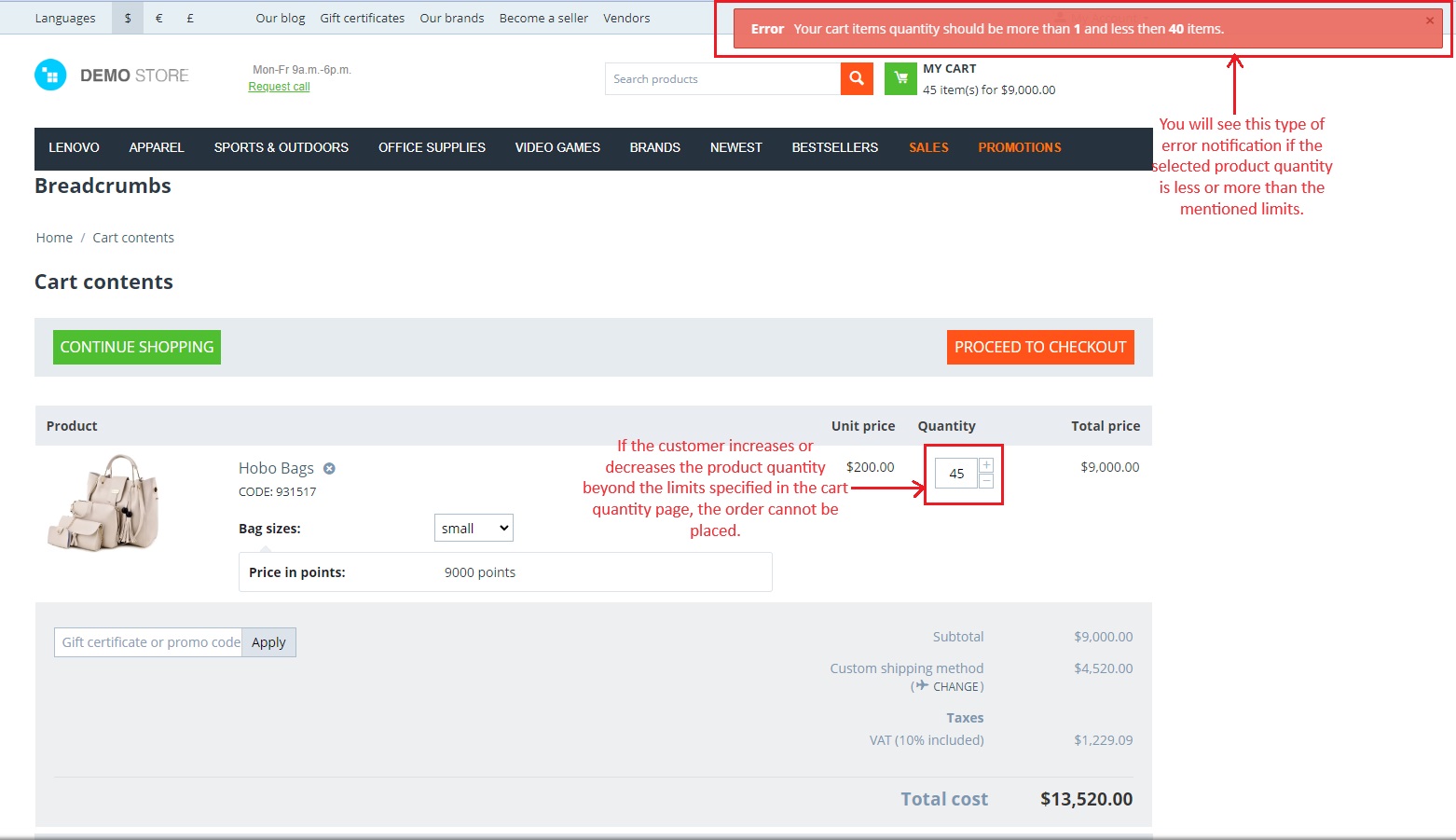Click the $1,229.09 VAT amount
The height and width of the screenshot is (840, 1456).
pos(1104,740)
